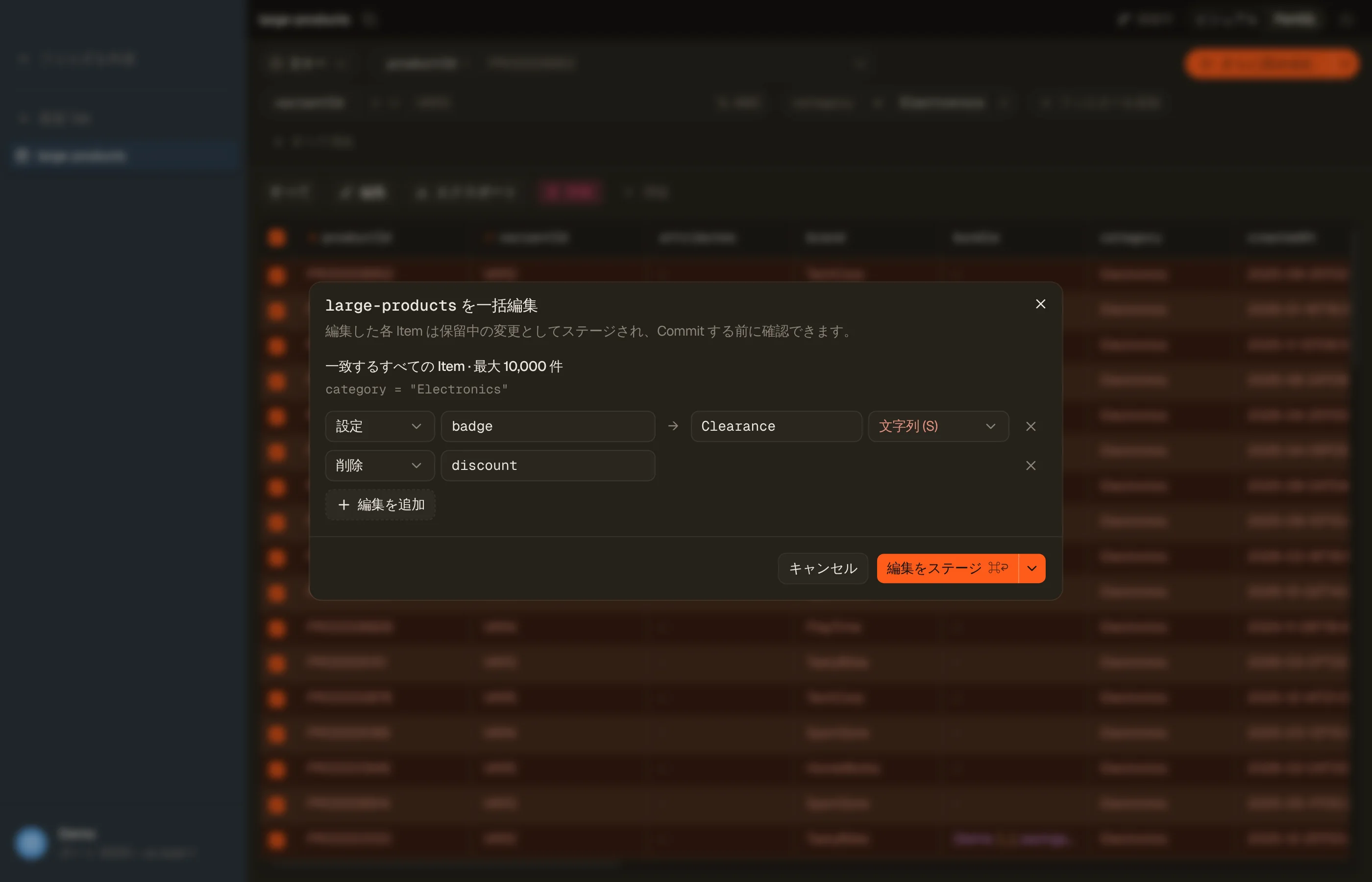Remove the badge edit row
Screen dimensions: 1372x882
click(x=1031, y=426)
